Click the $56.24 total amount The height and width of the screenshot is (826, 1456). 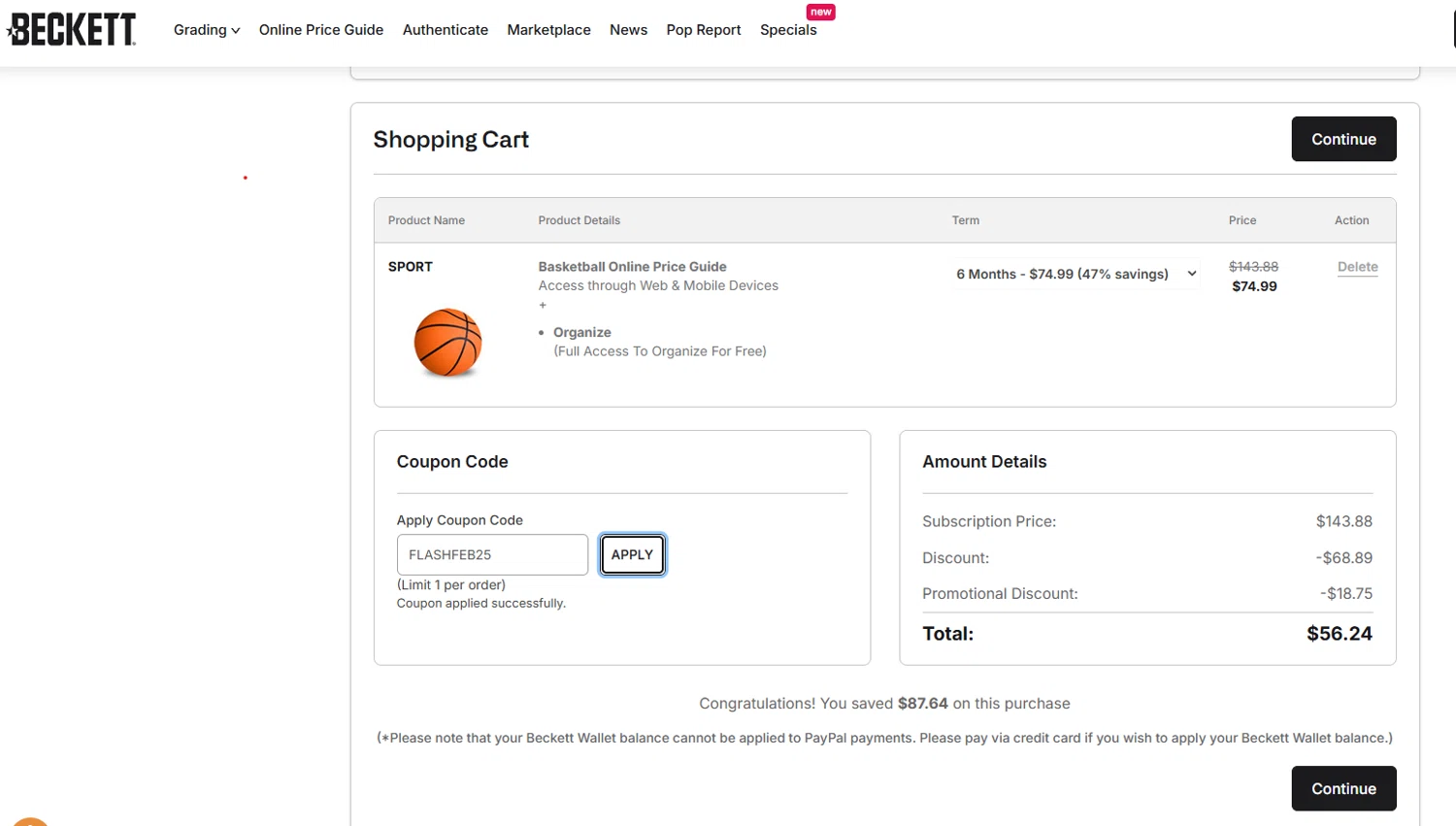click(x=1339, y=634)
